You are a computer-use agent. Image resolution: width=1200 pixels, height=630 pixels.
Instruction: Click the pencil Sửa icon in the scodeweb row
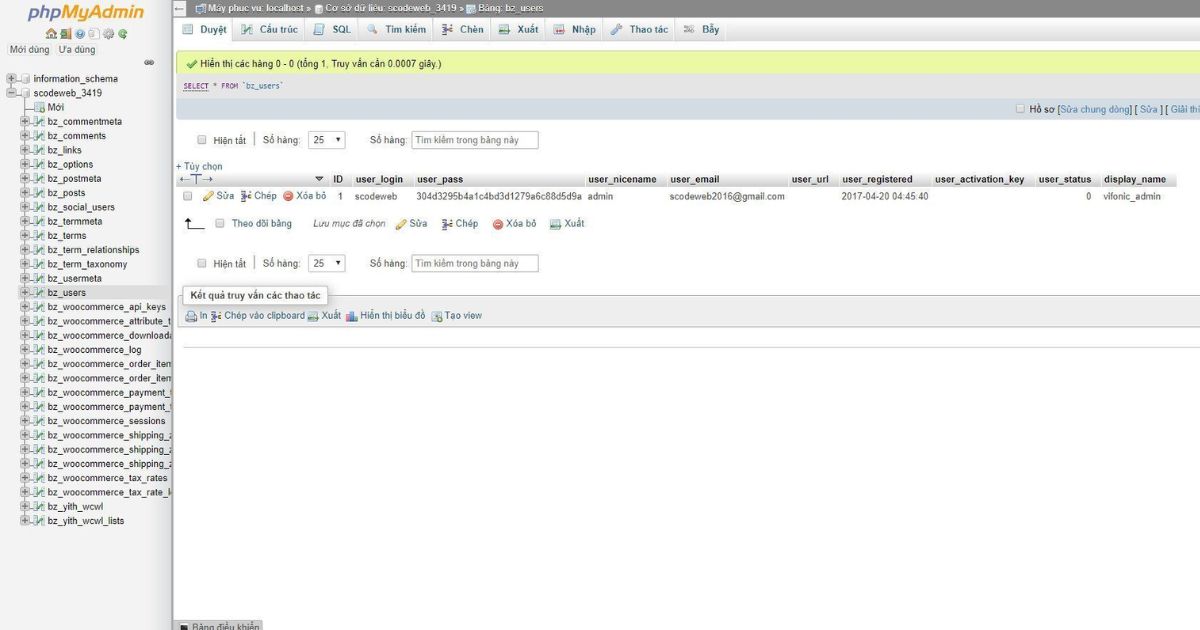click(209, 197)
